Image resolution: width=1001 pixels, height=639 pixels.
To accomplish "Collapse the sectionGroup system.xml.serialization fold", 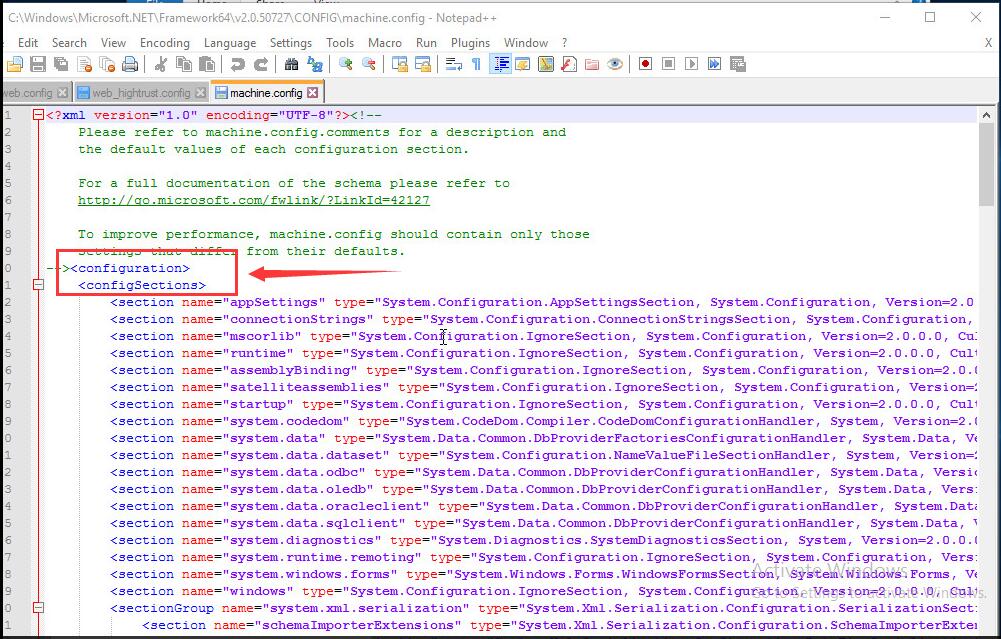I will [x=38, y=607].
